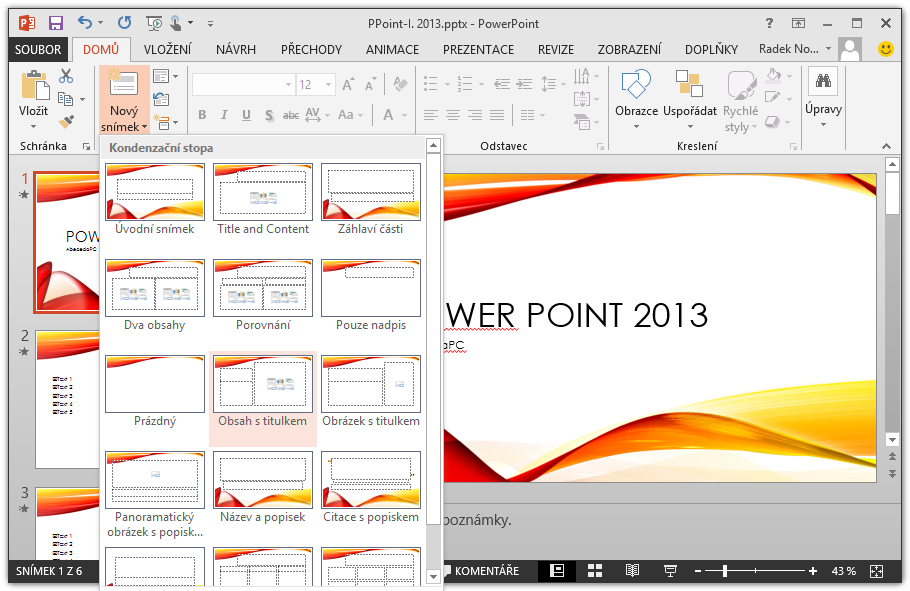Toggle italic formatting

pyautogui.click(x=224, y=115)
